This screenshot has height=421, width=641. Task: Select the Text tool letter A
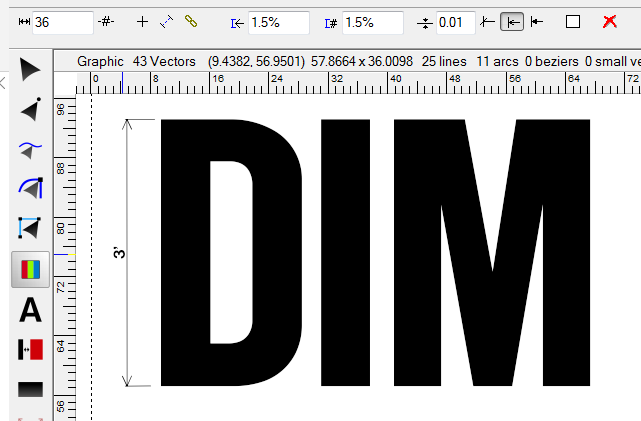tap(30, 310)
